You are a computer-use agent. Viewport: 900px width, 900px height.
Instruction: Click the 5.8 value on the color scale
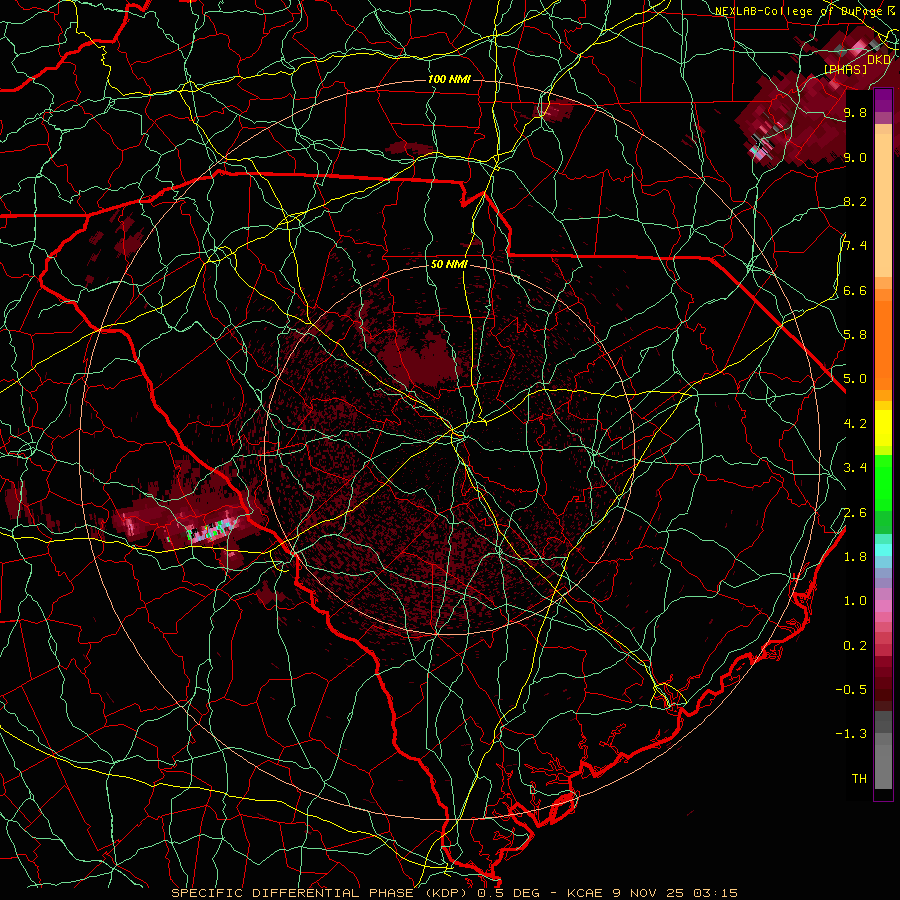(855, 335)
